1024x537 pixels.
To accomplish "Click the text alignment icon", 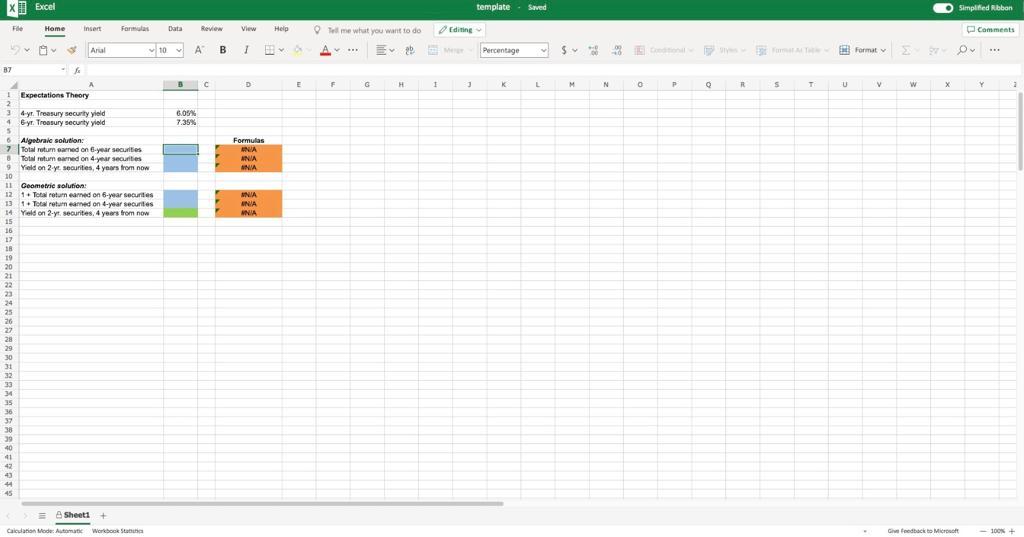I will point(381,50).
